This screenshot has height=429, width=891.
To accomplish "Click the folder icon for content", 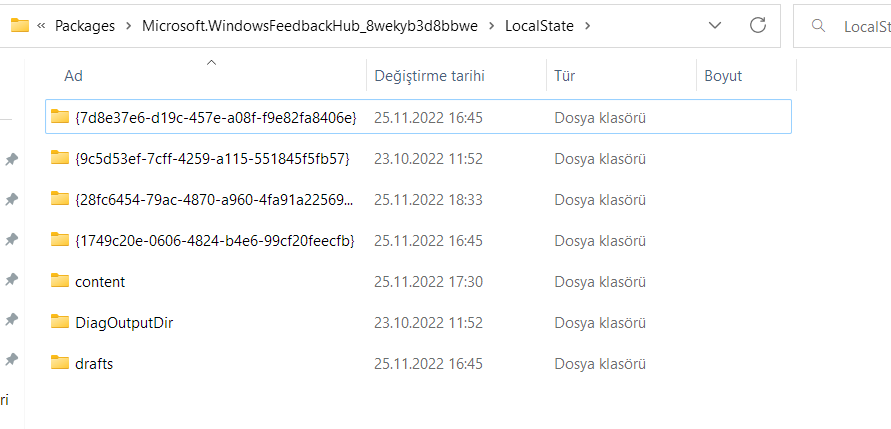I will coord(60,282).
